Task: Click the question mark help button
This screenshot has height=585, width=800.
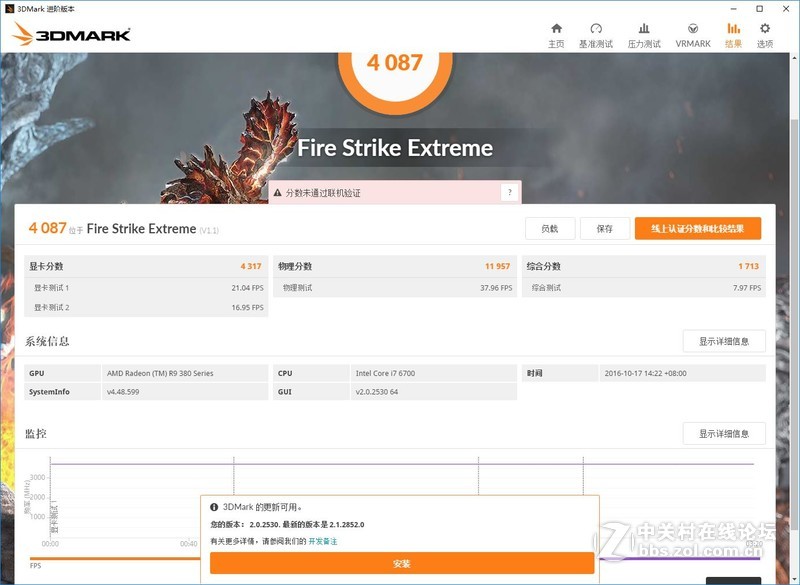Action: (510, 193)
